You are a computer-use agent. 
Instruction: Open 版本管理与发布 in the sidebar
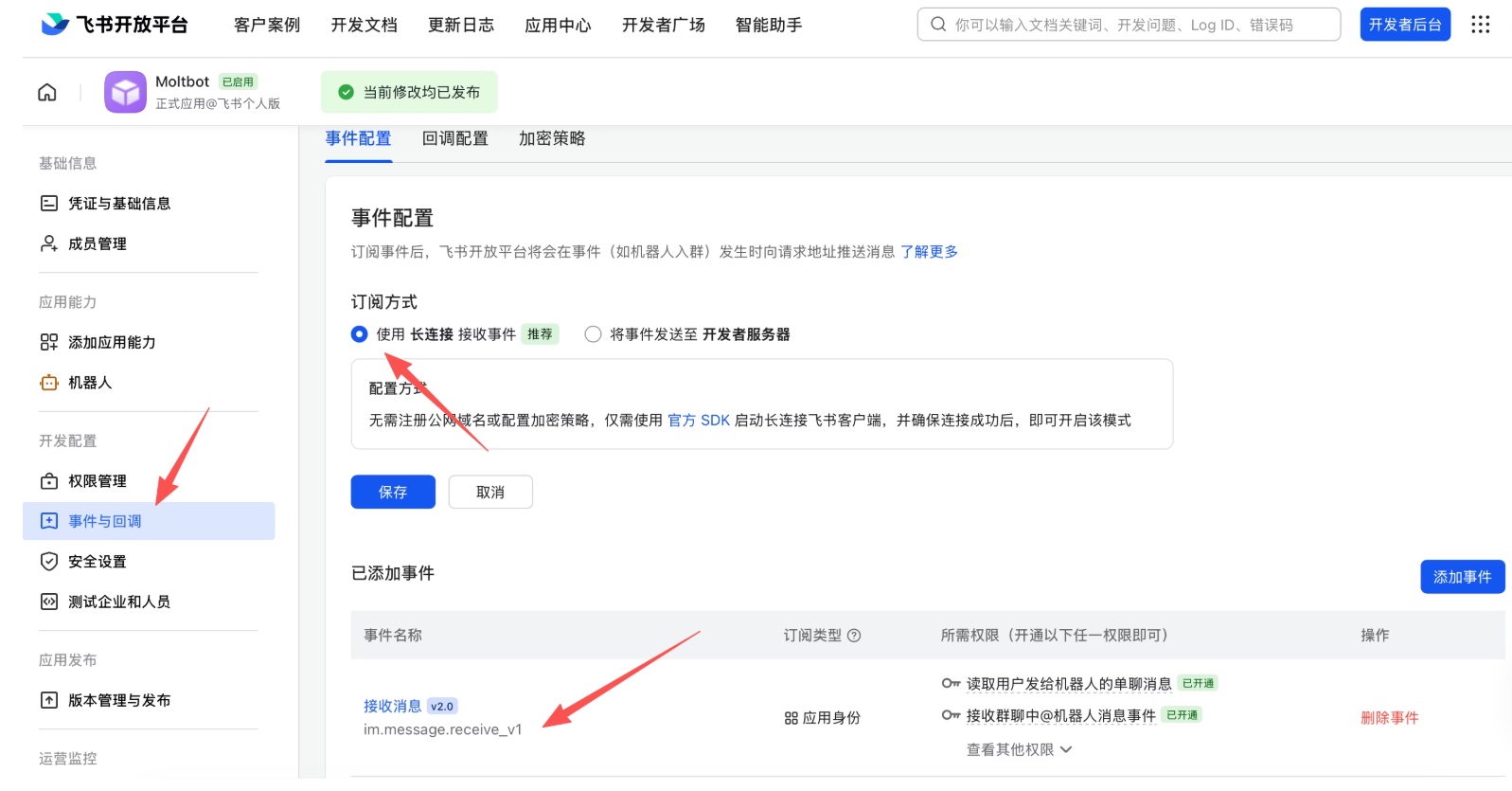[118, 700]
